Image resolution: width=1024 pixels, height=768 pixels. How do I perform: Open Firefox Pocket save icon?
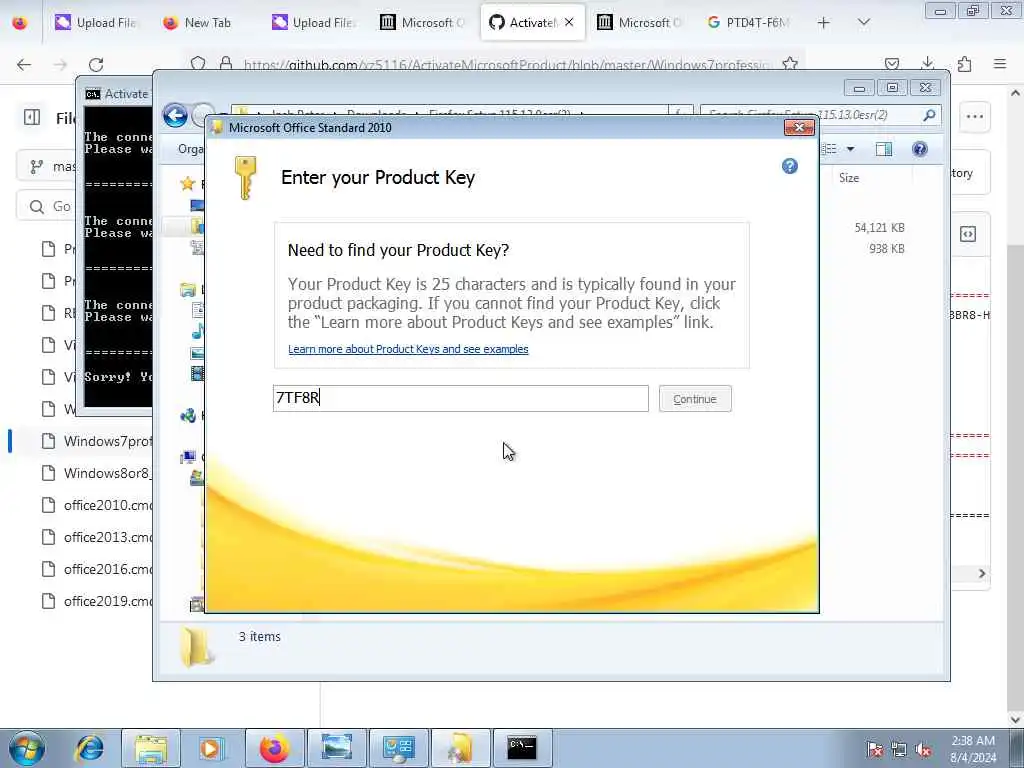891,64
